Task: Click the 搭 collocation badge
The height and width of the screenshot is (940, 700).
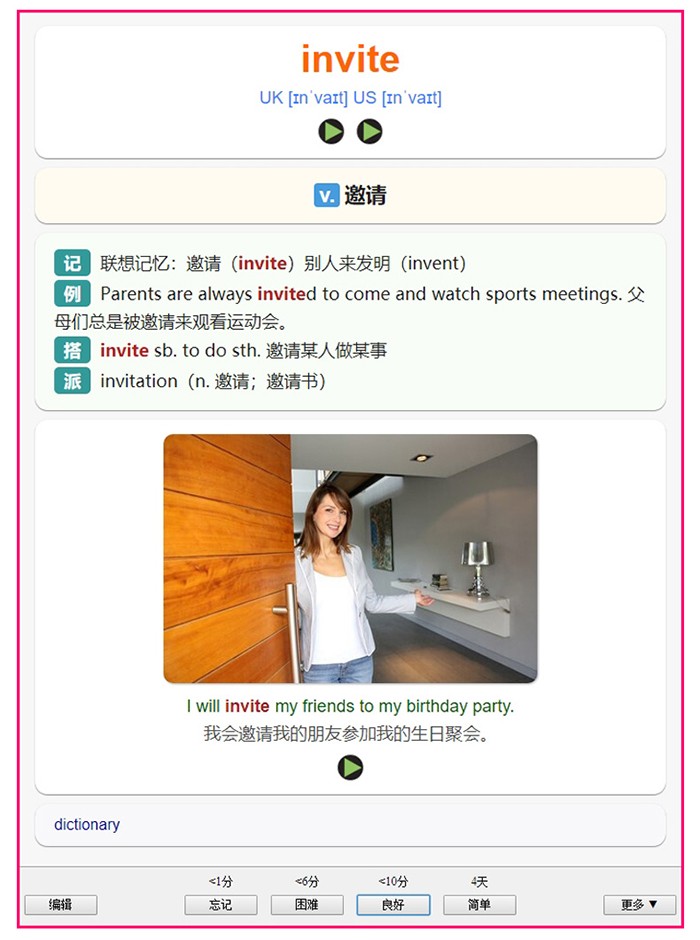Action: click(72, 350)
